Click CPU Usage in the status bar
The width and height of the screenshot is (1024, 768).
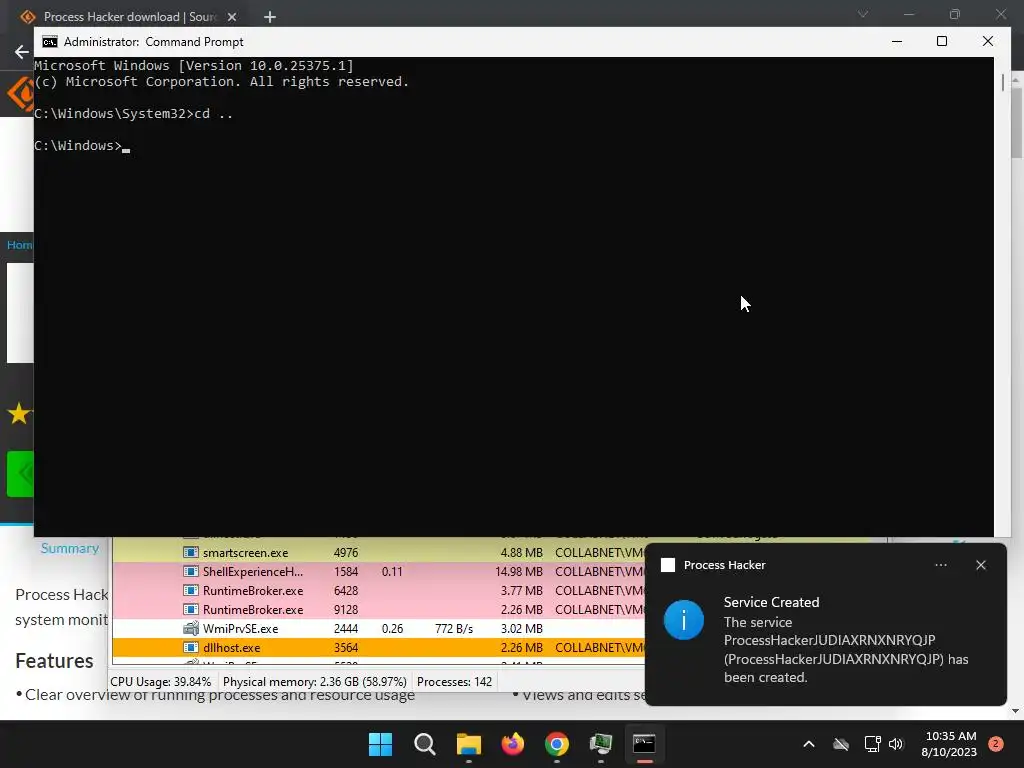161,682
